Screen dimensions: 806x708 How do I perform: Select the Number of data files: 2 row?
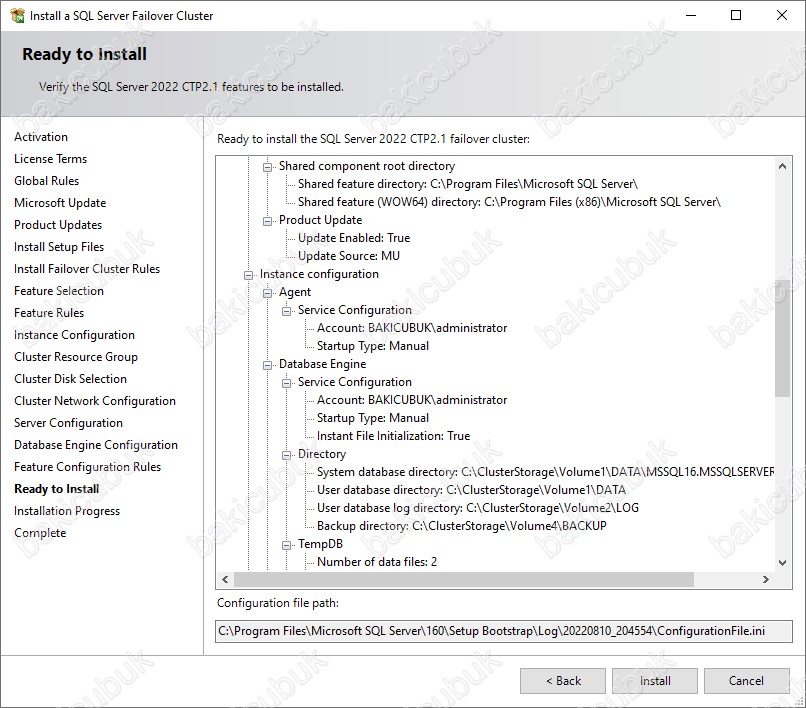(377, 562)
